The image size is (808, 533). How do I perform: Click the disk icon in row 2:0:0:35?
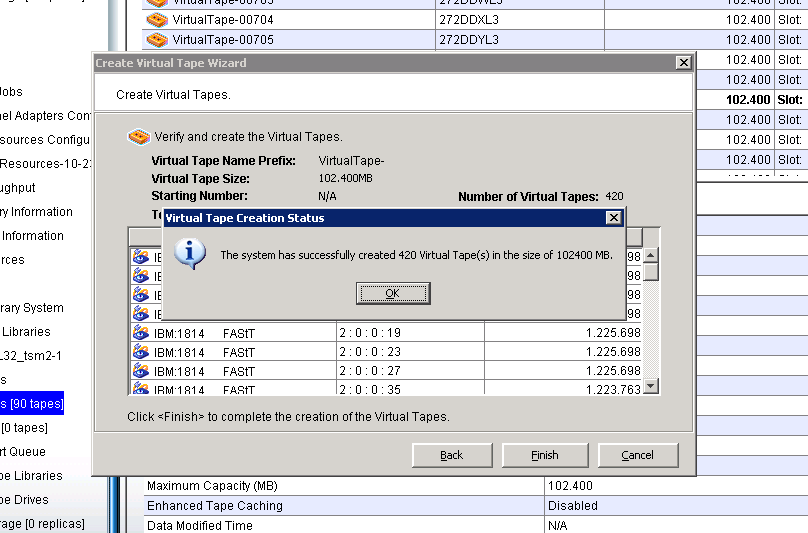[141, 388]
